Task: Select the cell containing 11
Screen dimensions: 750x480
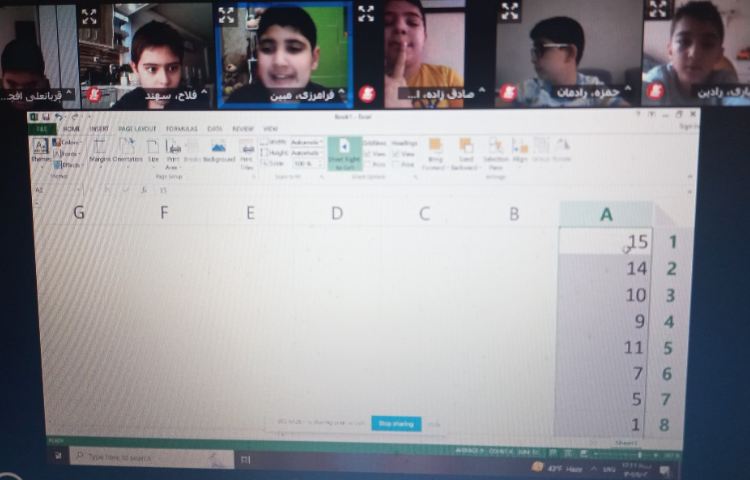Action: [602, 347]
